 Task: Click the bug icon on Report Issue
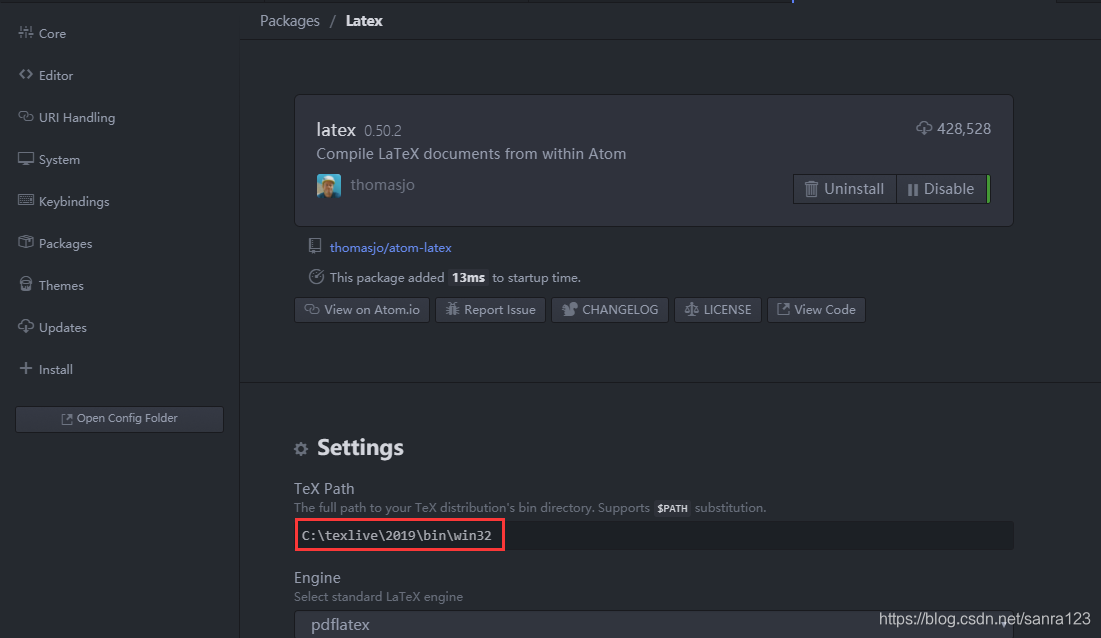(452, 309)
